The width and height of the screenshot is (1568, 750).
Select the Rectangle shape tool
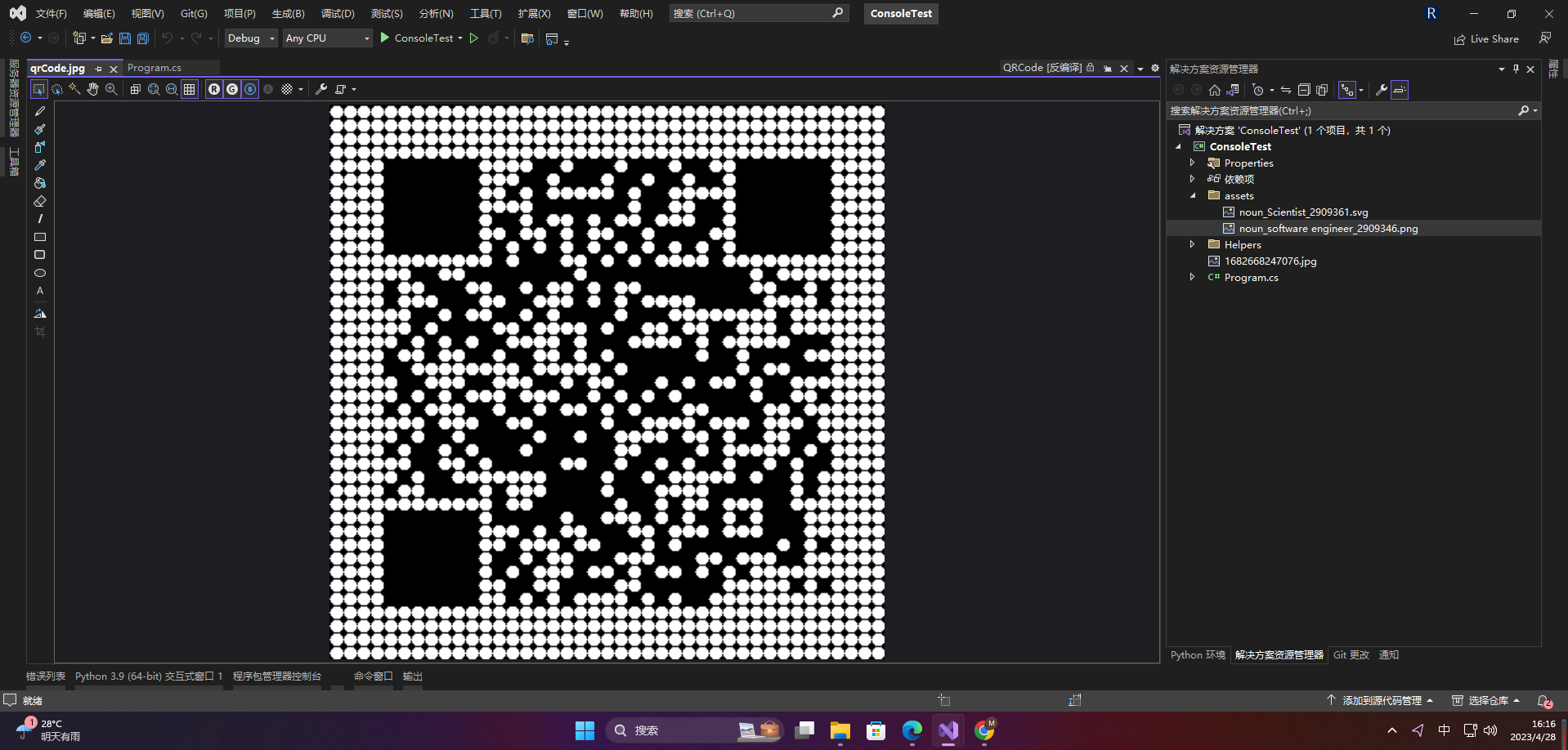(39, 237)
